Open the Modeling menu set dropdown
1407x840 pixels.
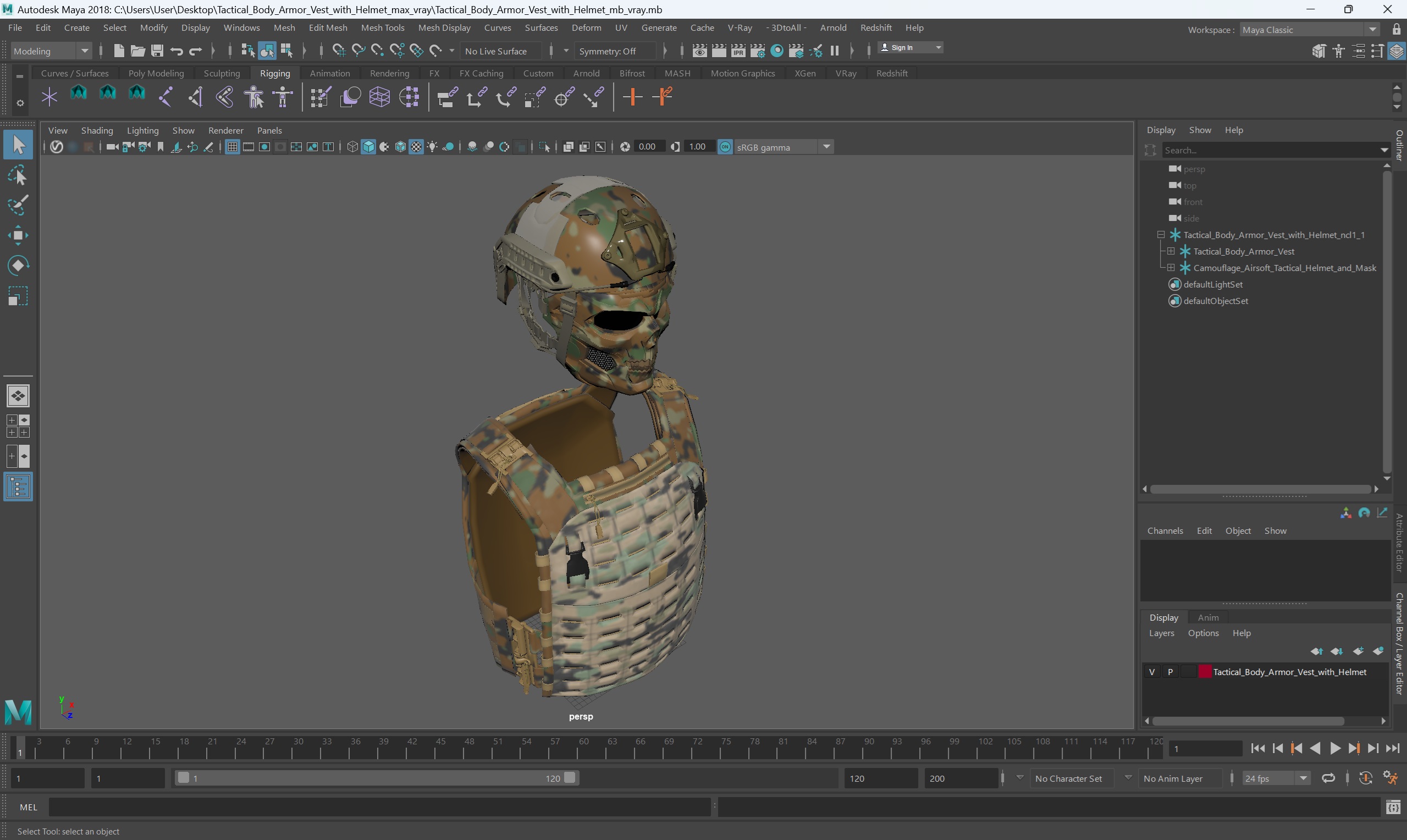tap(51, 51)
